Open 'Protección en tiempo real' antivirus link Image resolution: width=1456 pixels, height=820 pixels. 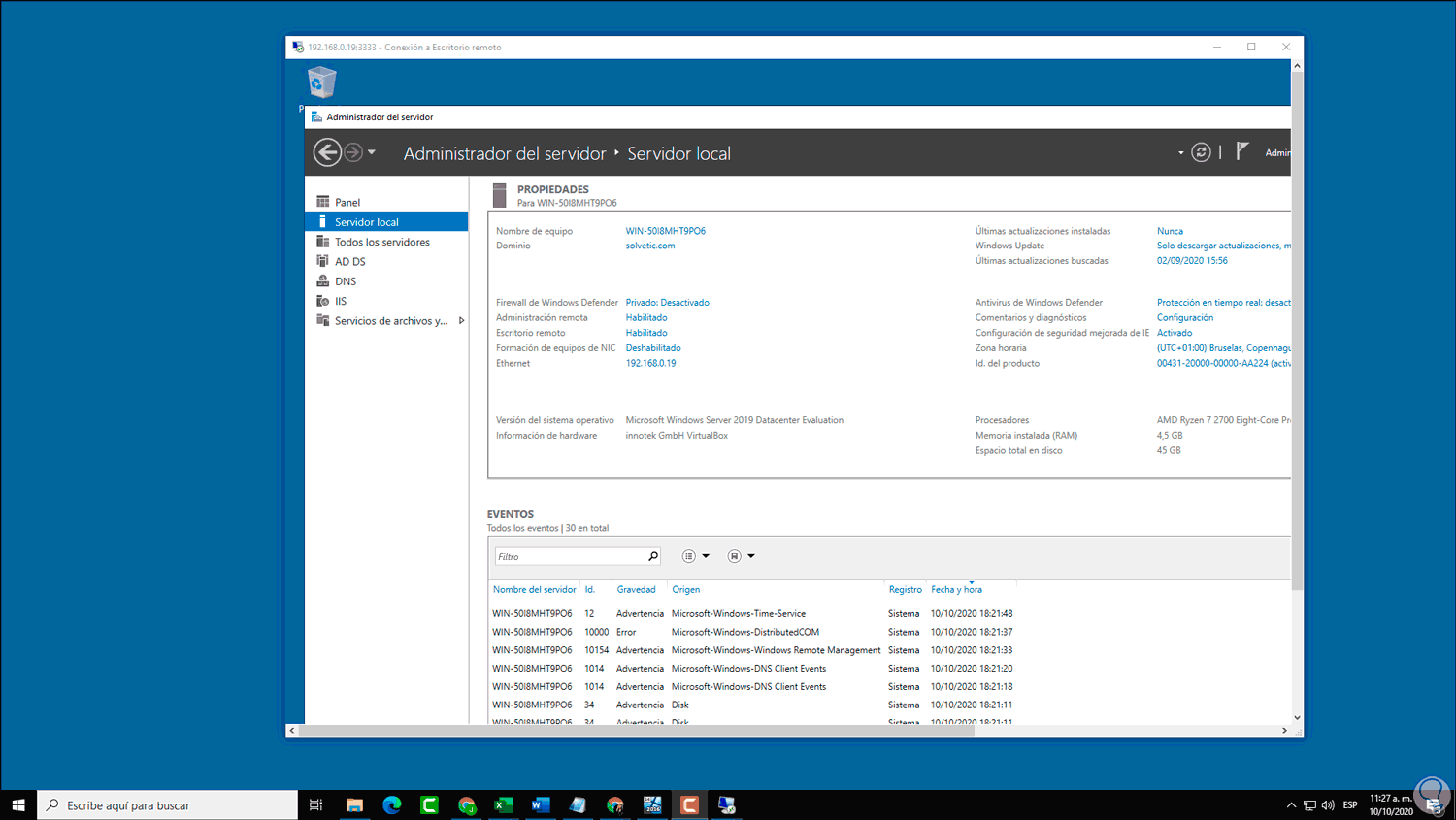pyautogui.click(x=1224, y=303)
